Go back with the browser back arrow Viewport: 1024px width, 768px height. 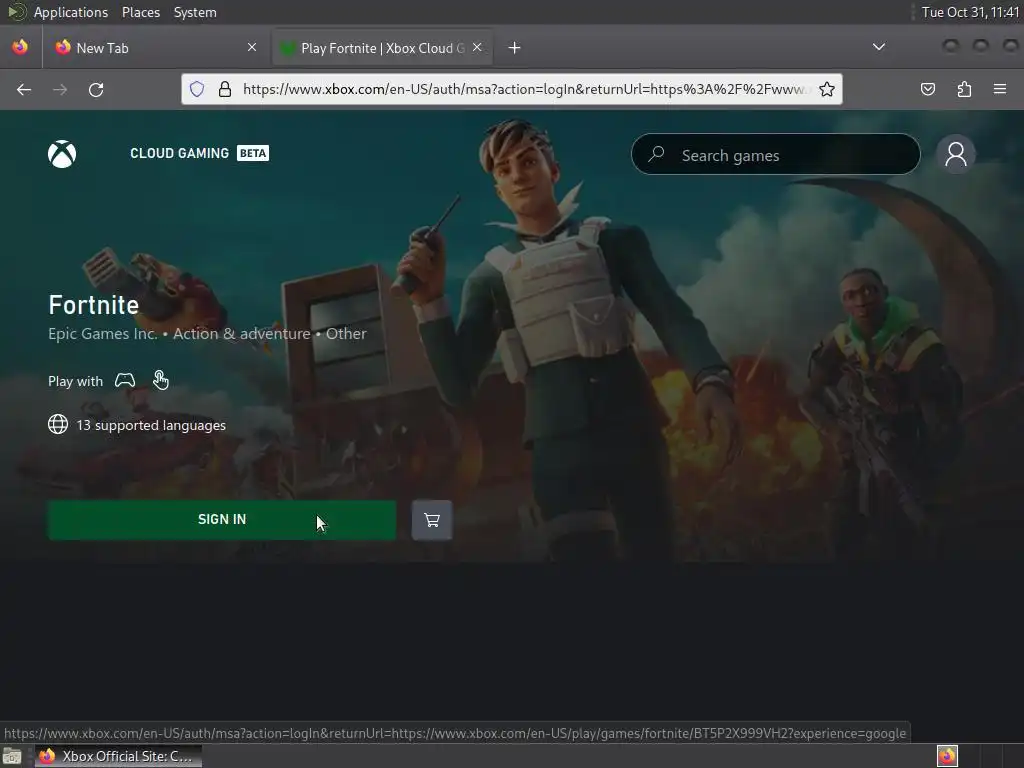point(24,89)
